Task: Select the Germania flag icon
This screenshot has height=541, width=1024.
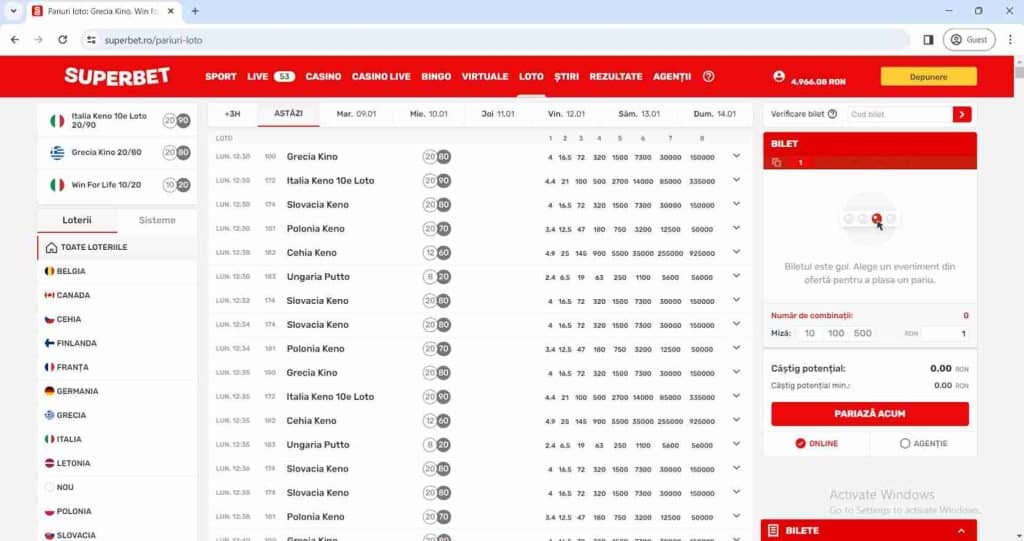Action: (49, 391)
